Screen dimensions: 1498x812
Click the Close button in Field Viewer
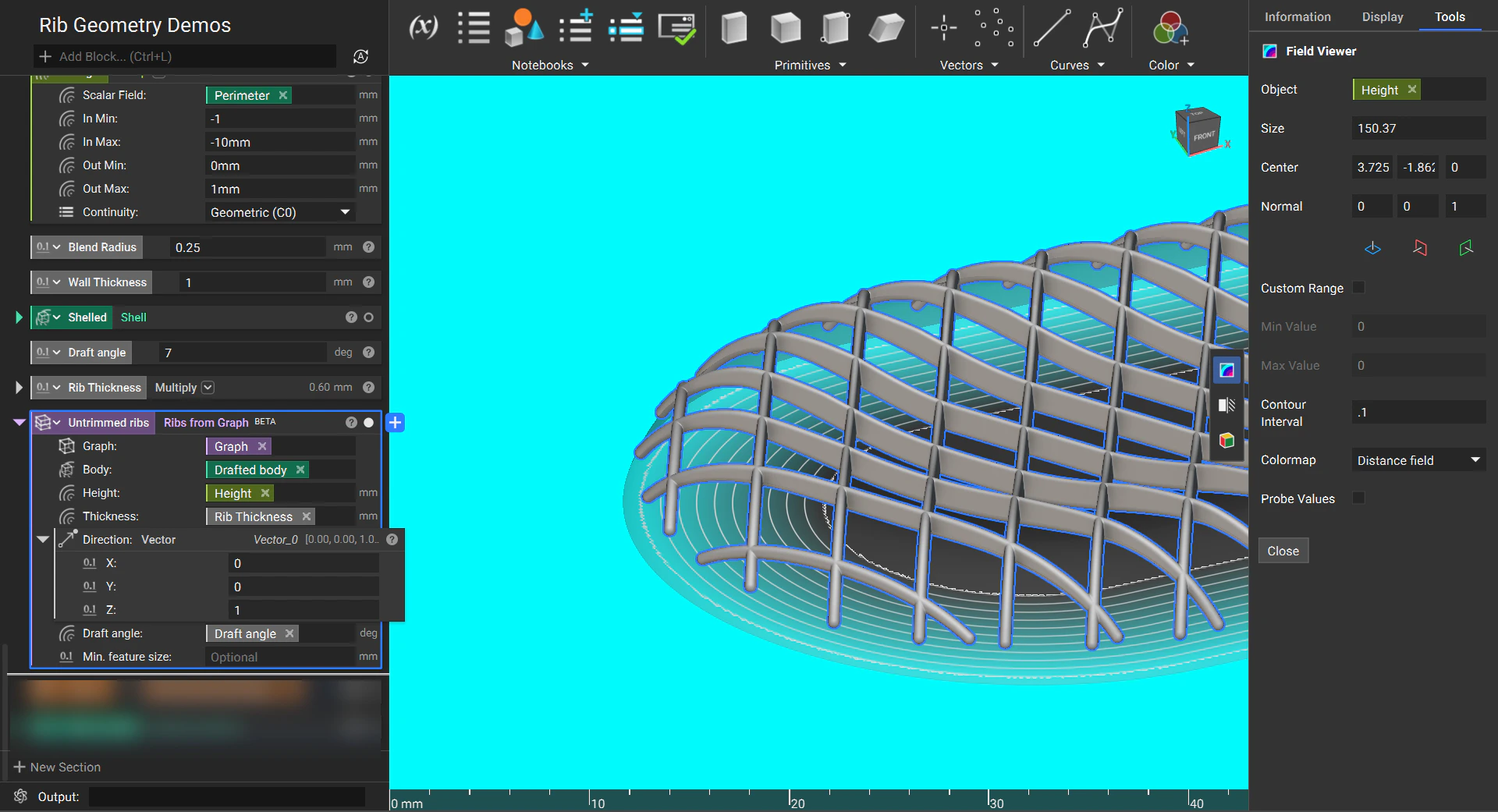[1283, 551]
